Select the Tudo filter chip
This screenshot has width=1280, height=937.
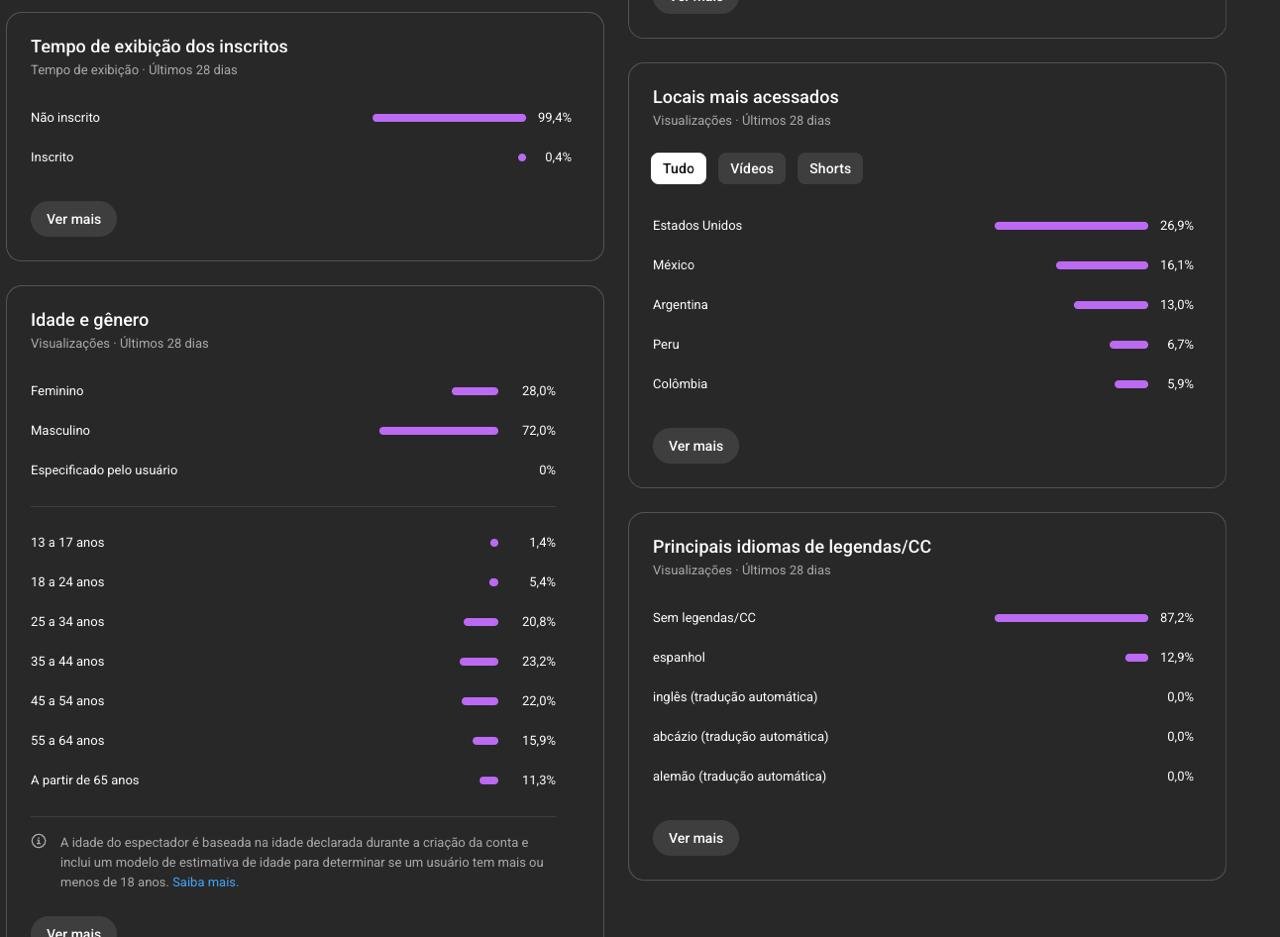pos(678,168)
